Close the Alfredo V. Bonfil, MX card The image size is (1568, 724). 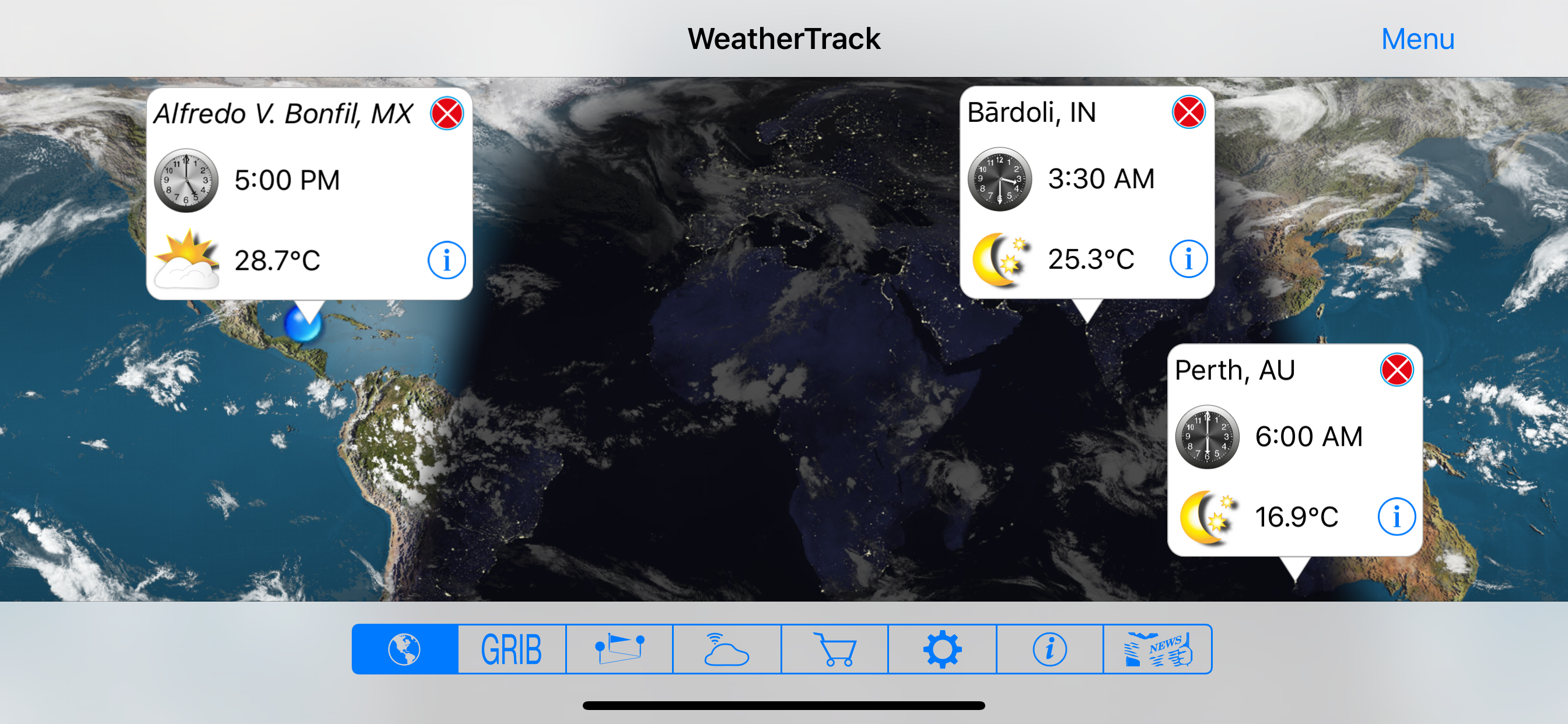pos(447,113)
